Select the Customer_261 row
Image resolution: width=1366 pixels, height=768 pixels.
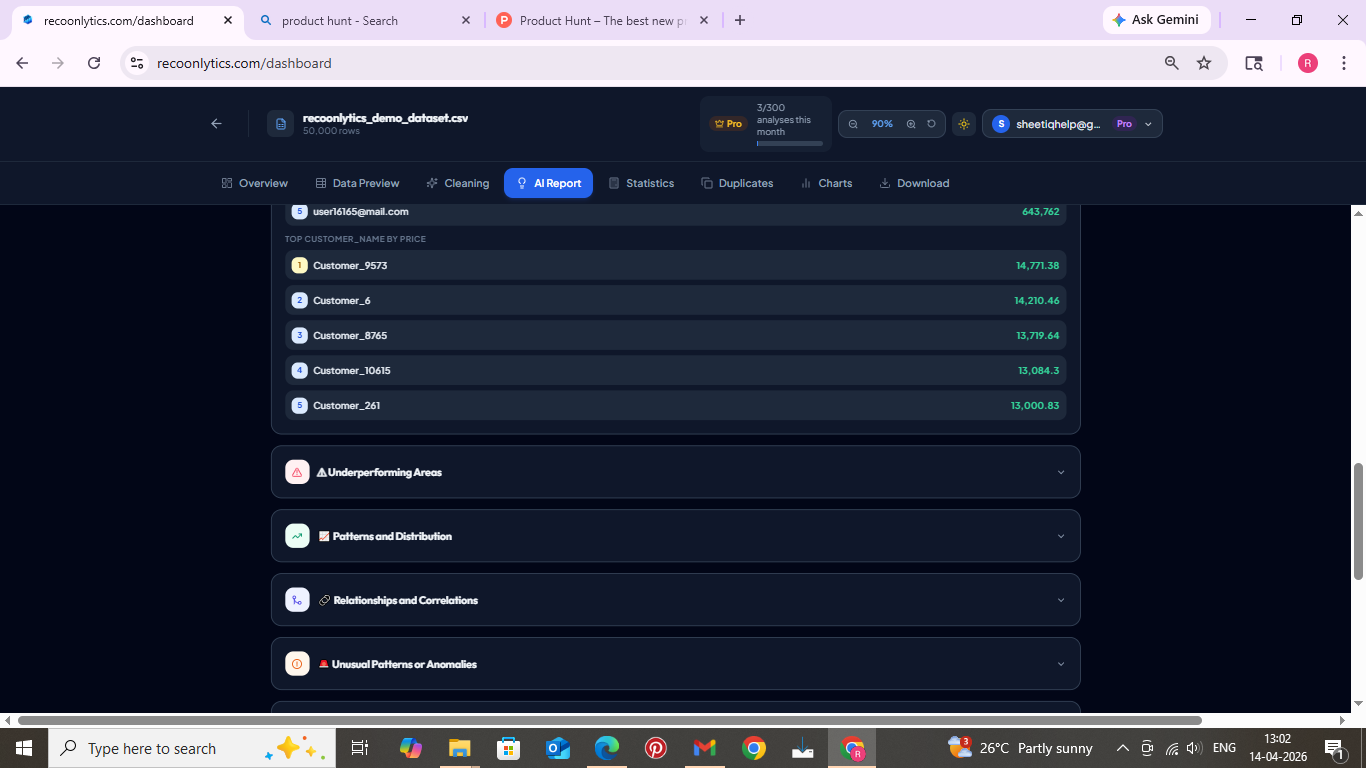pos(676,405)
